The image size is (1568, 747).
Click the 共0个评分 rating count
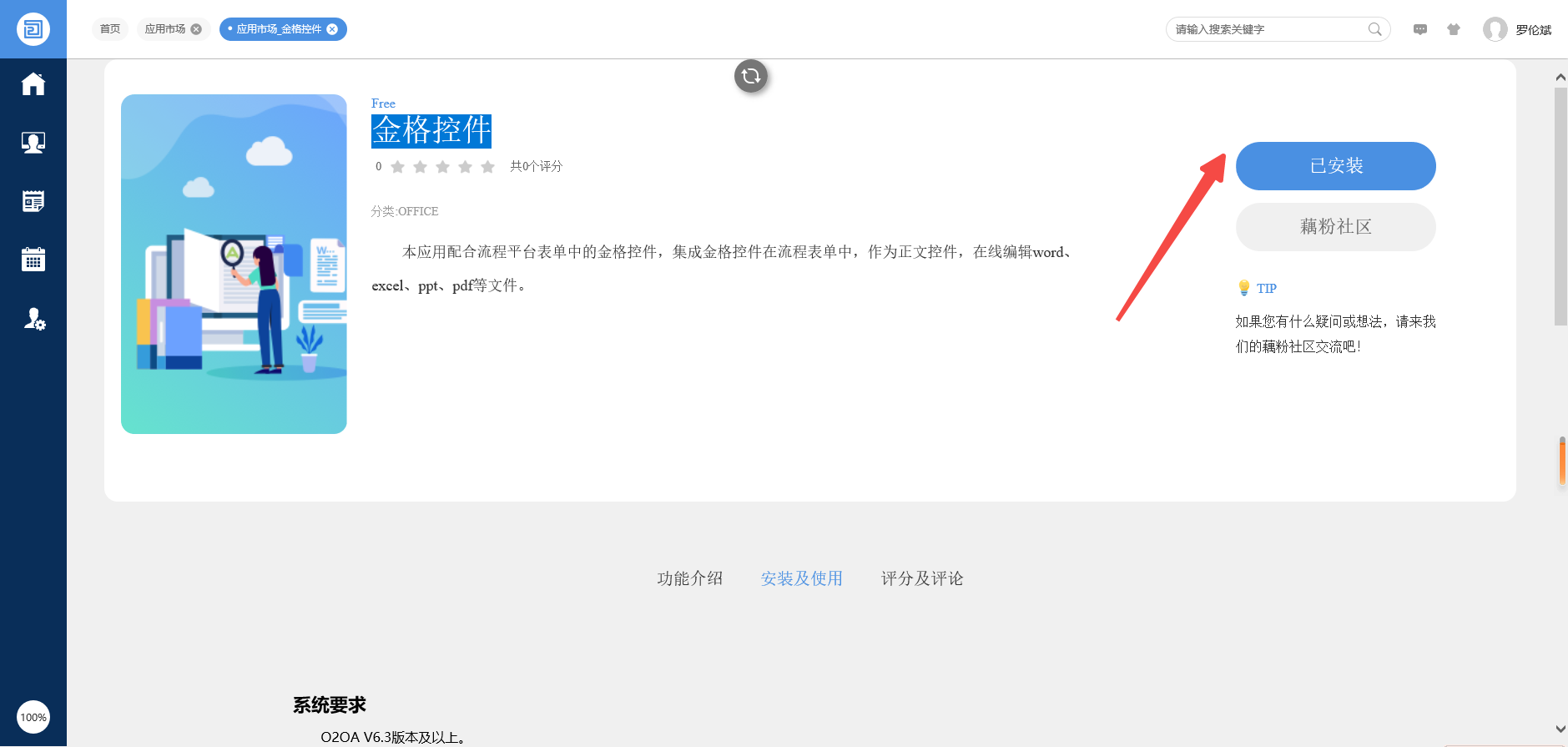[x=537, y=167]
